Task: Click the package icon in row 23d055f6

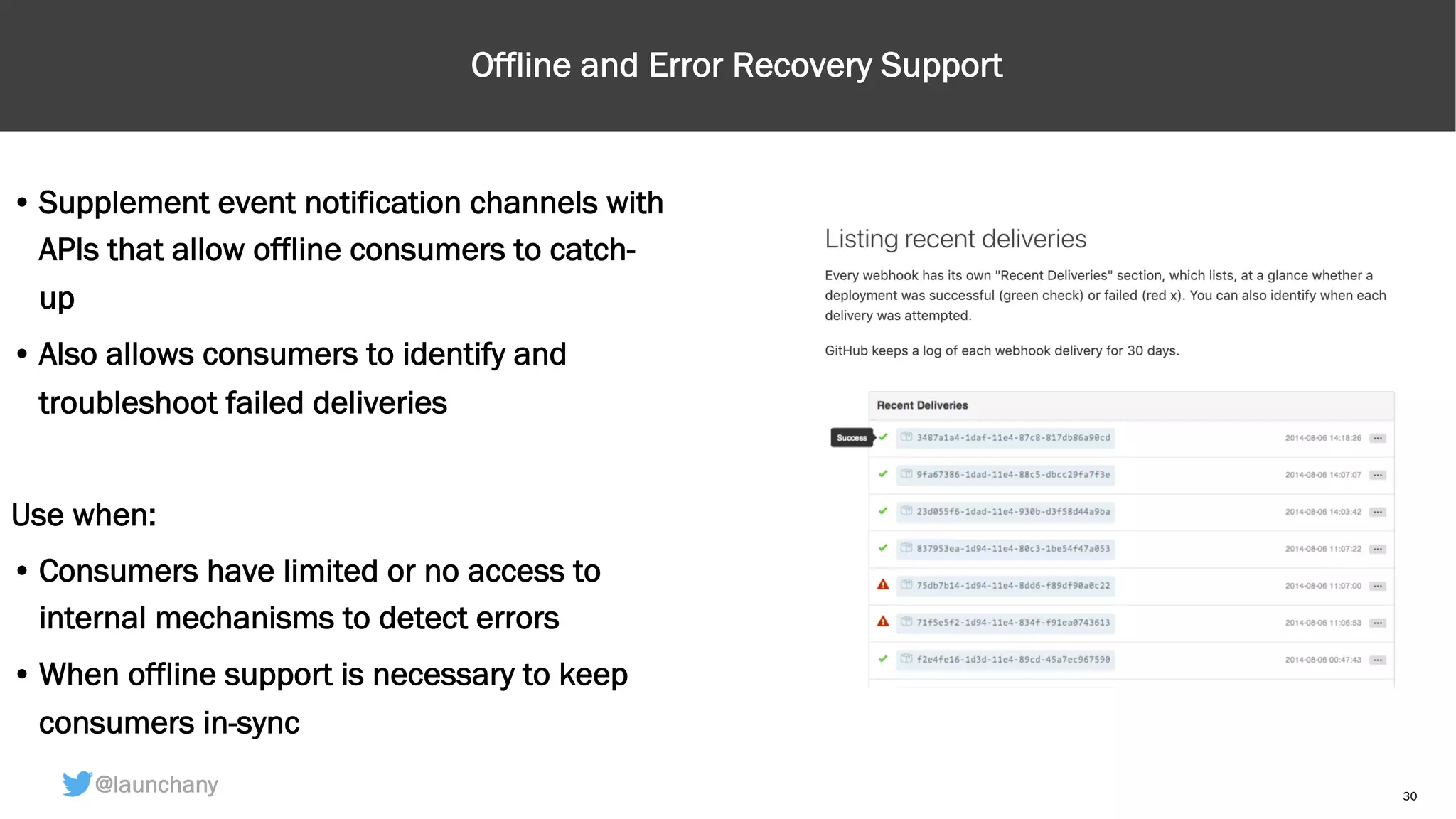Action: pos(906,511)
